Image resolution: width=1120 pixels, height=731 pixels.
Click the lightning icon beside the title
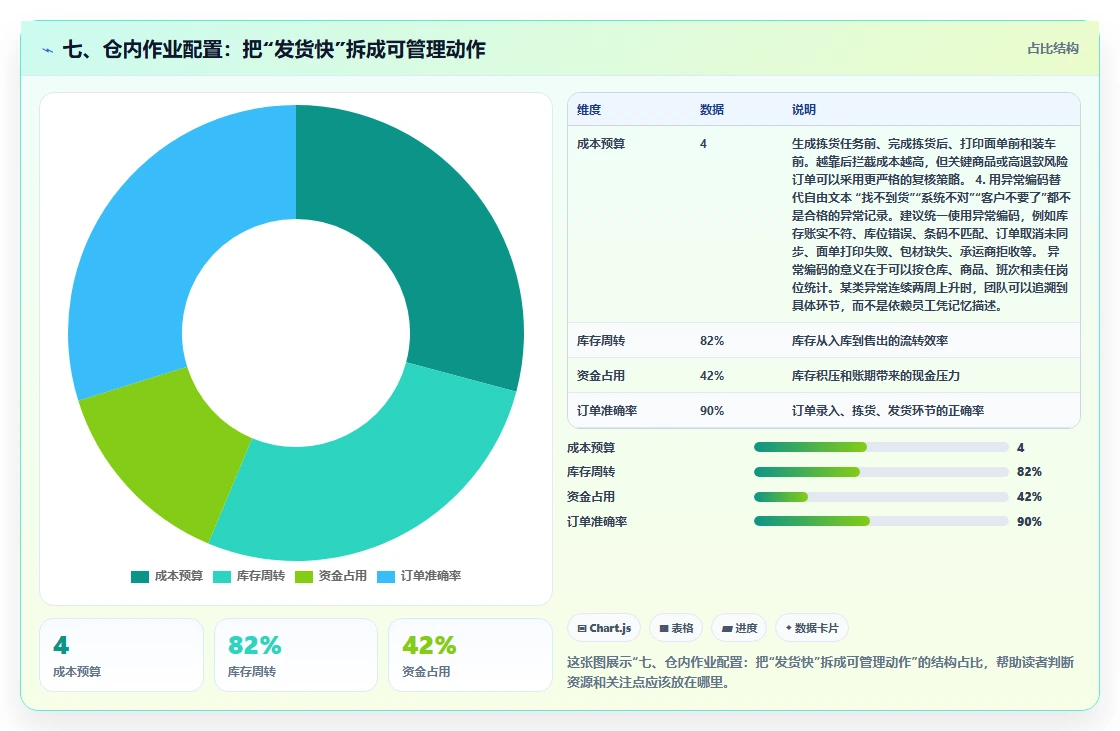[48, 50]
